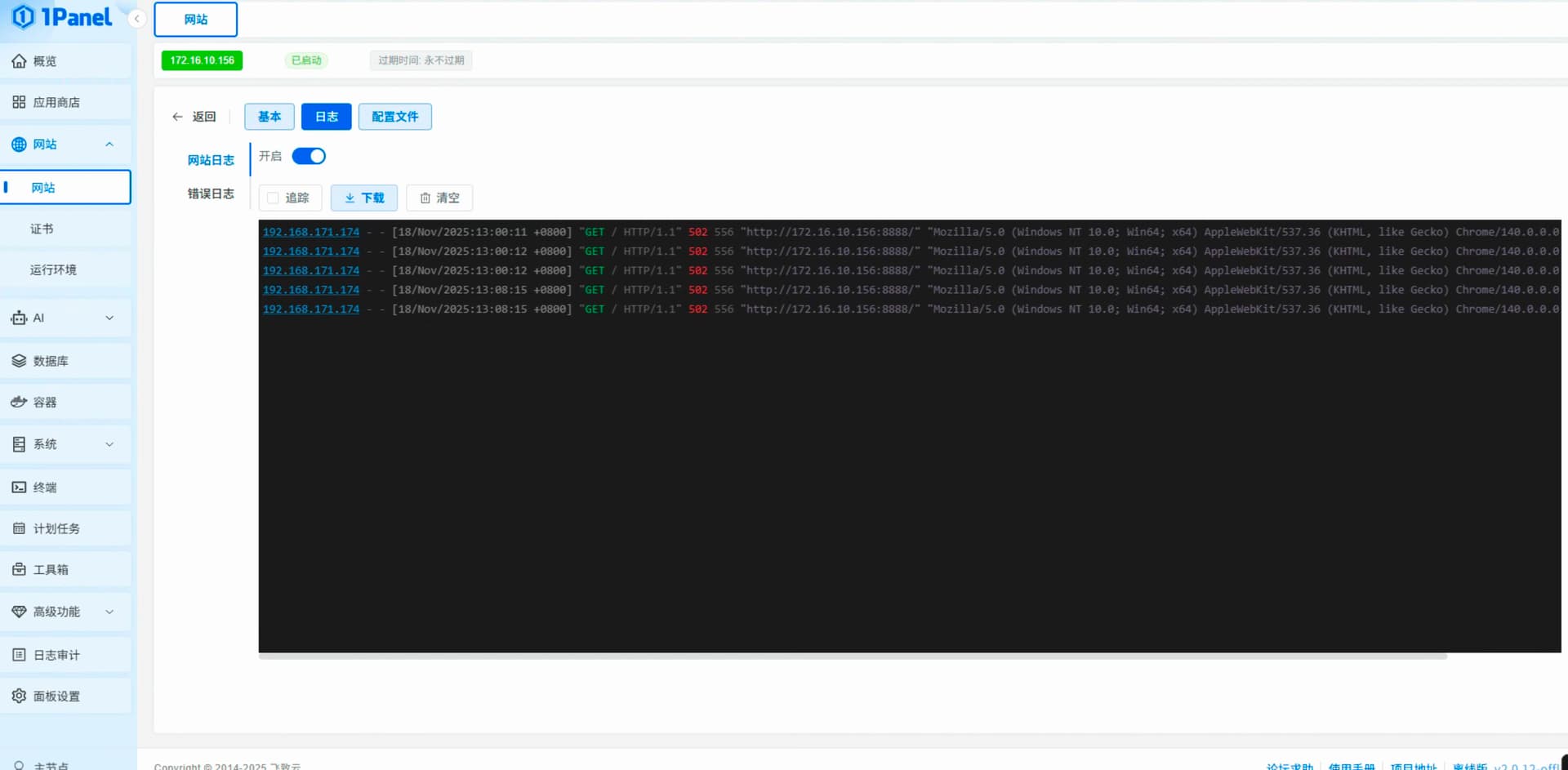The height and width of the screenshot is (770, 1568).
Task: Collapse the sidebar with the arrow button
Action: [136, 18]
